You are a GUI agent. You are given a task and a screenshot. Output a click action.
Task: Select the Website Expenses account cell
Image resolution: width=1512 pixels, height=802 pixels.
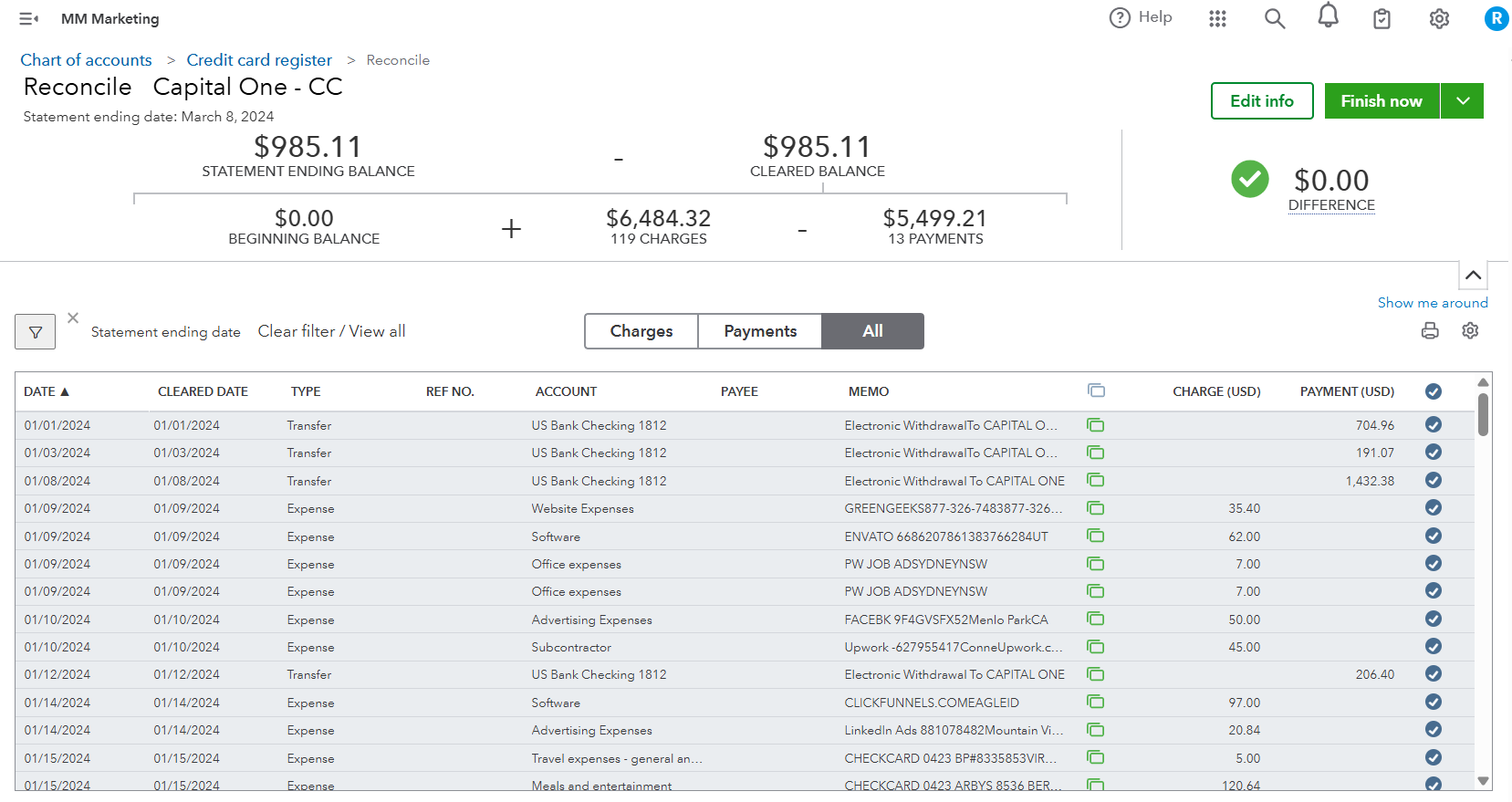coord(582,508)
